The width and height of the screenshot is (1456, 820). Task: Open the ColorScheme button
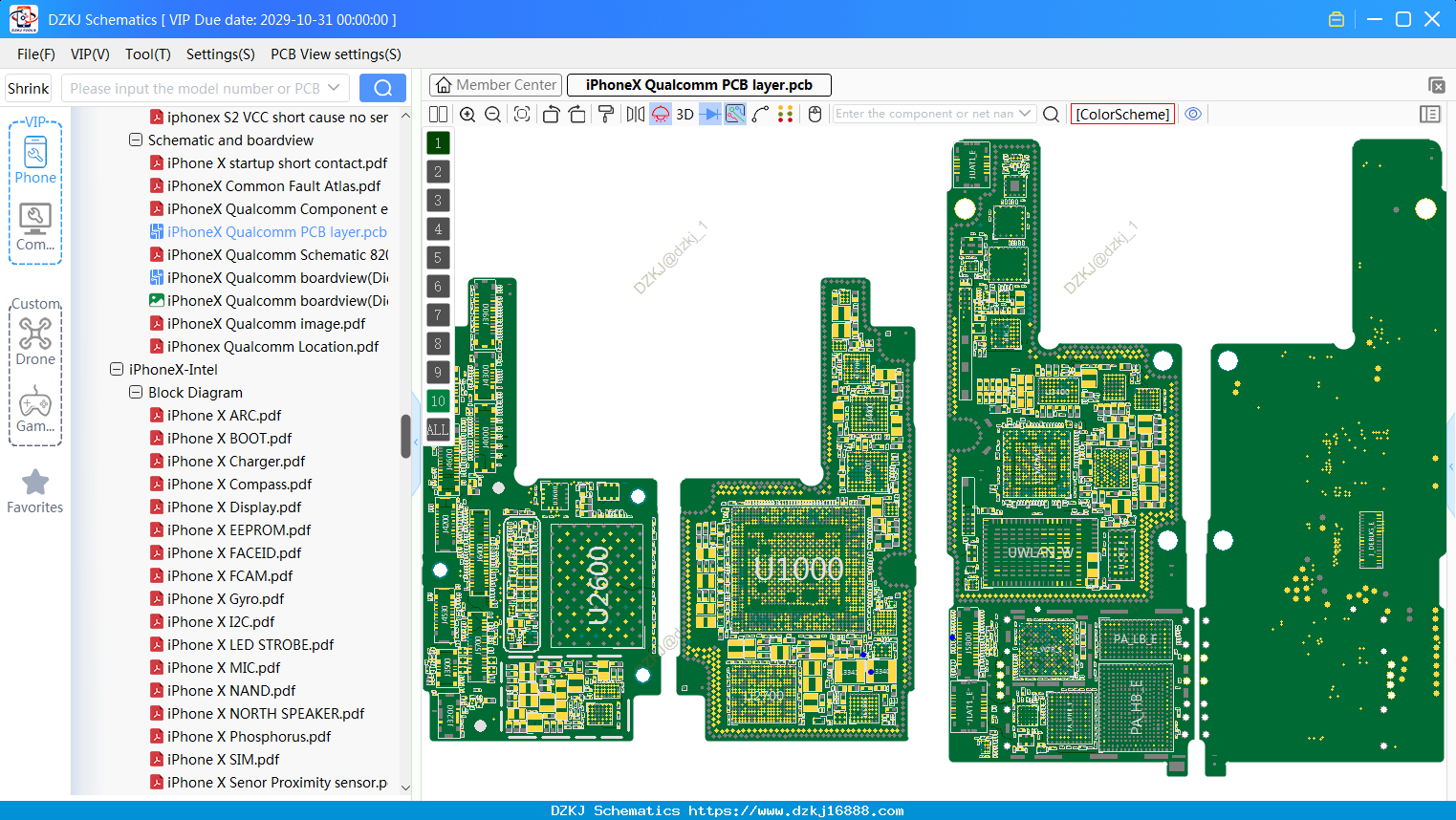(x=1122, y=114)
